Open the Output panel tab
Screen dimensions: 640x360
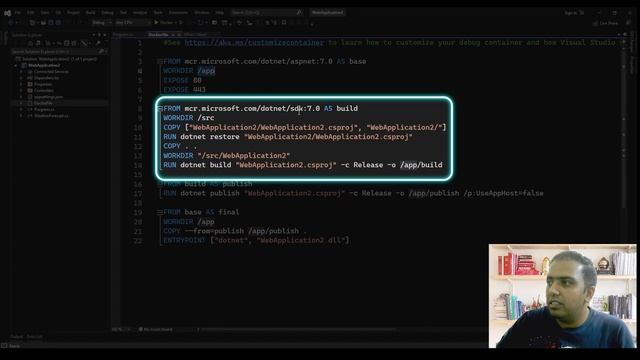[17, 337]
